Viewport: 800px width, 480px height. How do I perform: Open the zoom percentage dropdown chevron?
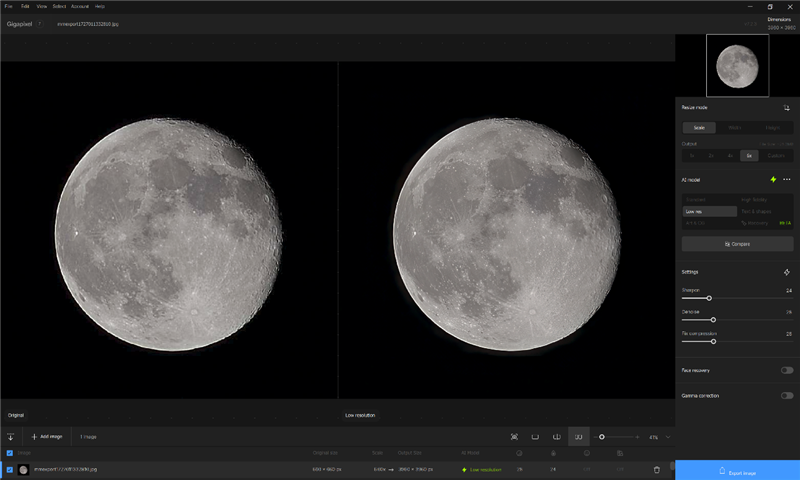click(x=668, y=437)
